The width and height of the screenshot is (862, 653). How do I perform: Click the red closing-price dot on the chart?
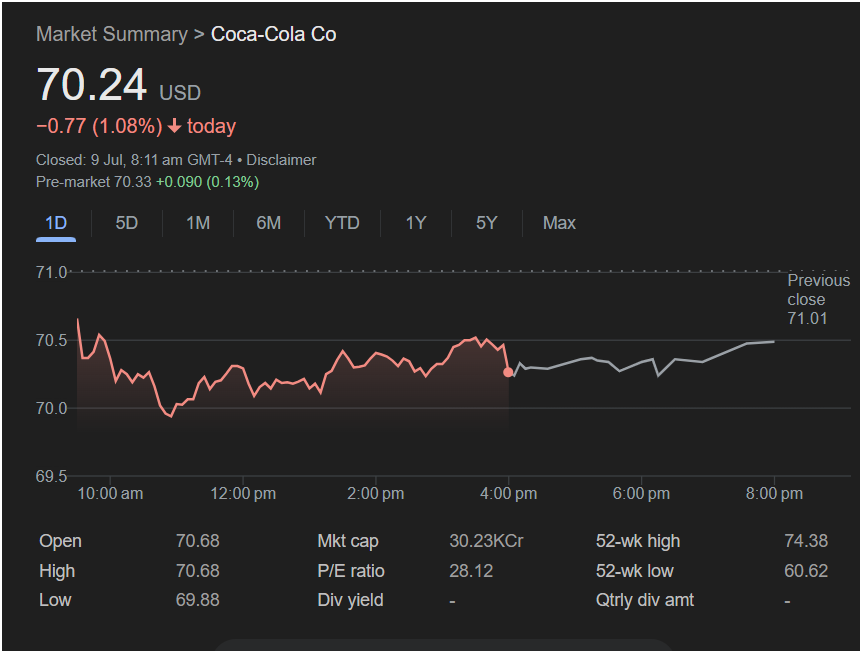click(x=508, y=372)
